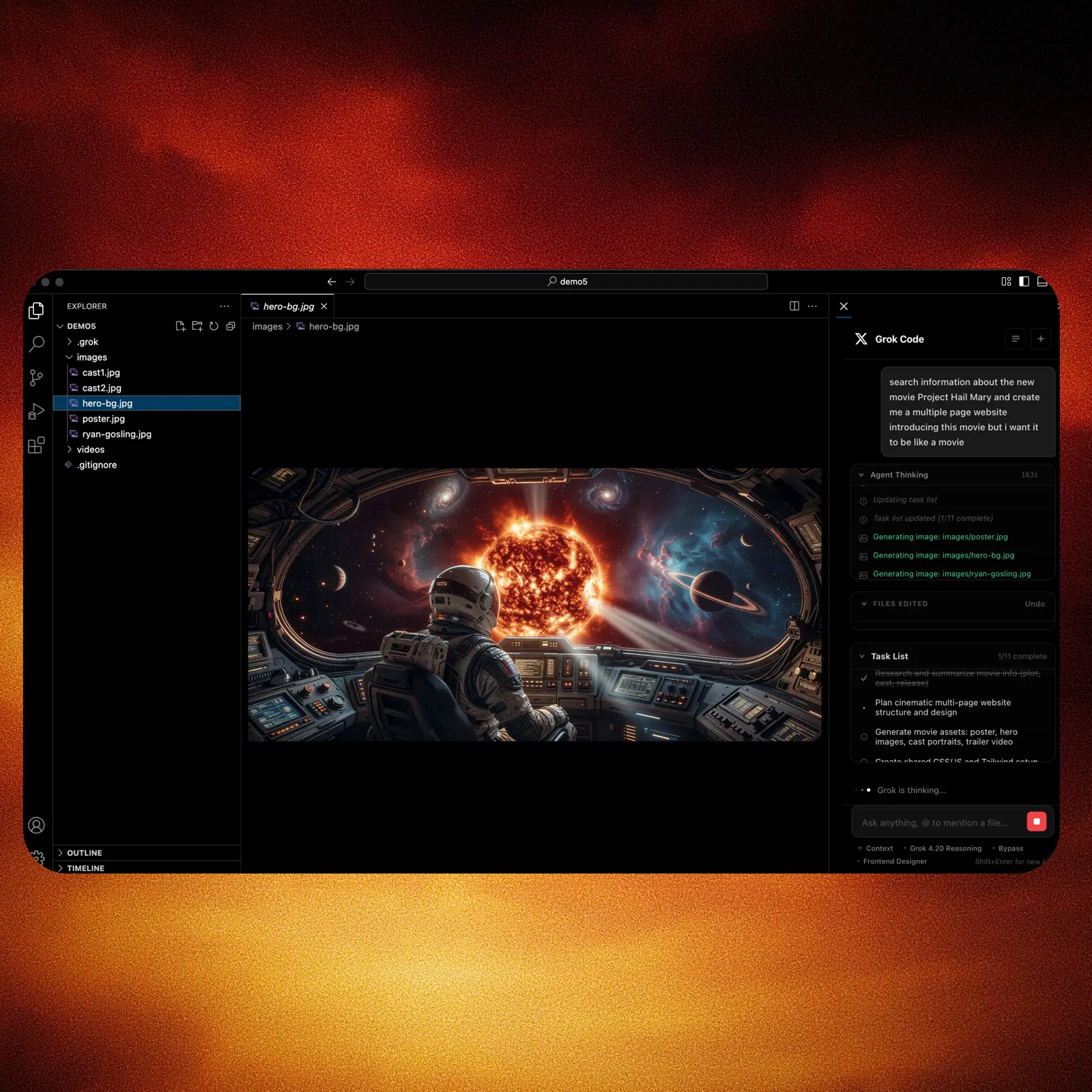Open the Search view in activity bar
Viewport: 1092px width, 1092px height.
(37, 343)
